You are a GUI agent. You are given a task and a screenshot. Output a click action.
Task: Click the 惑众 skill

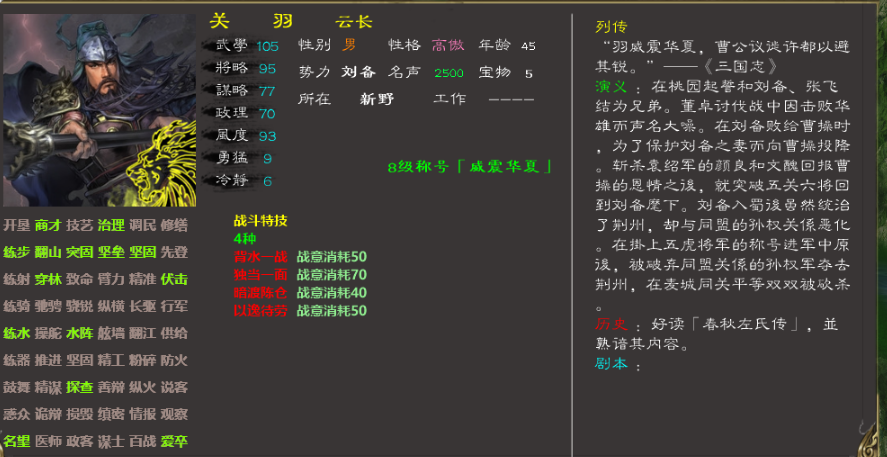pos(16,415)
